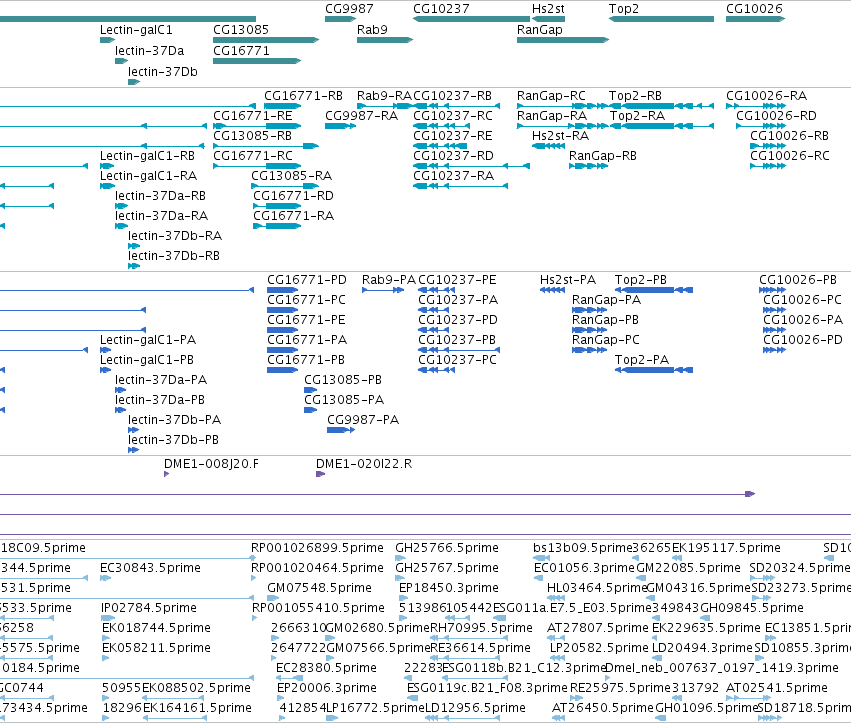Select the CG10026 gene label
The image size is (851, 723).
[754, 9]
